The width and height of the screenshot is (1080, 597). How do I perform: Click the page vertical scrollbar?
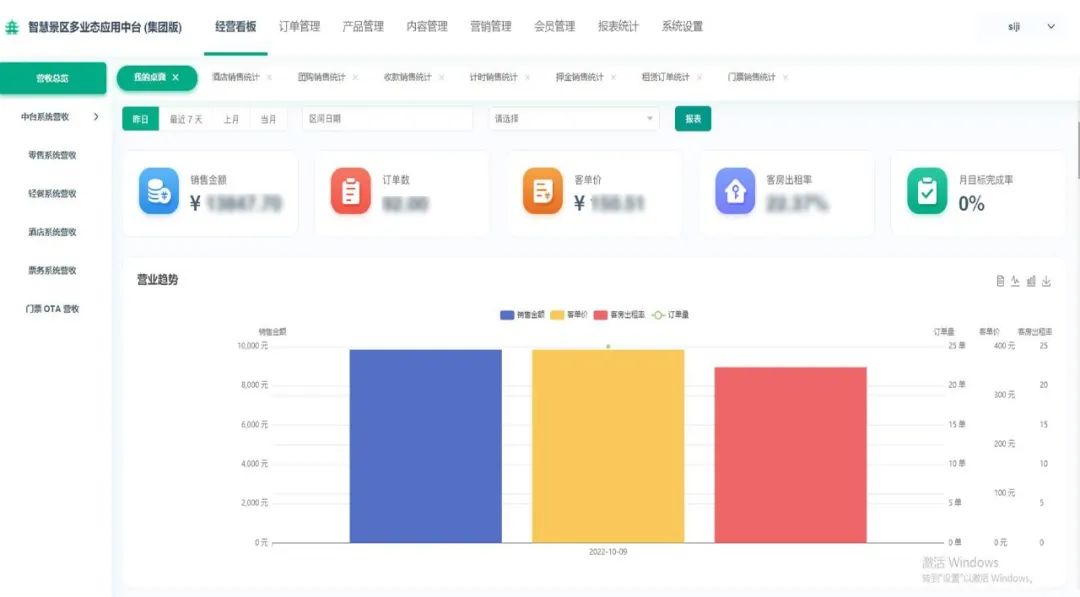click(1078, 151)
